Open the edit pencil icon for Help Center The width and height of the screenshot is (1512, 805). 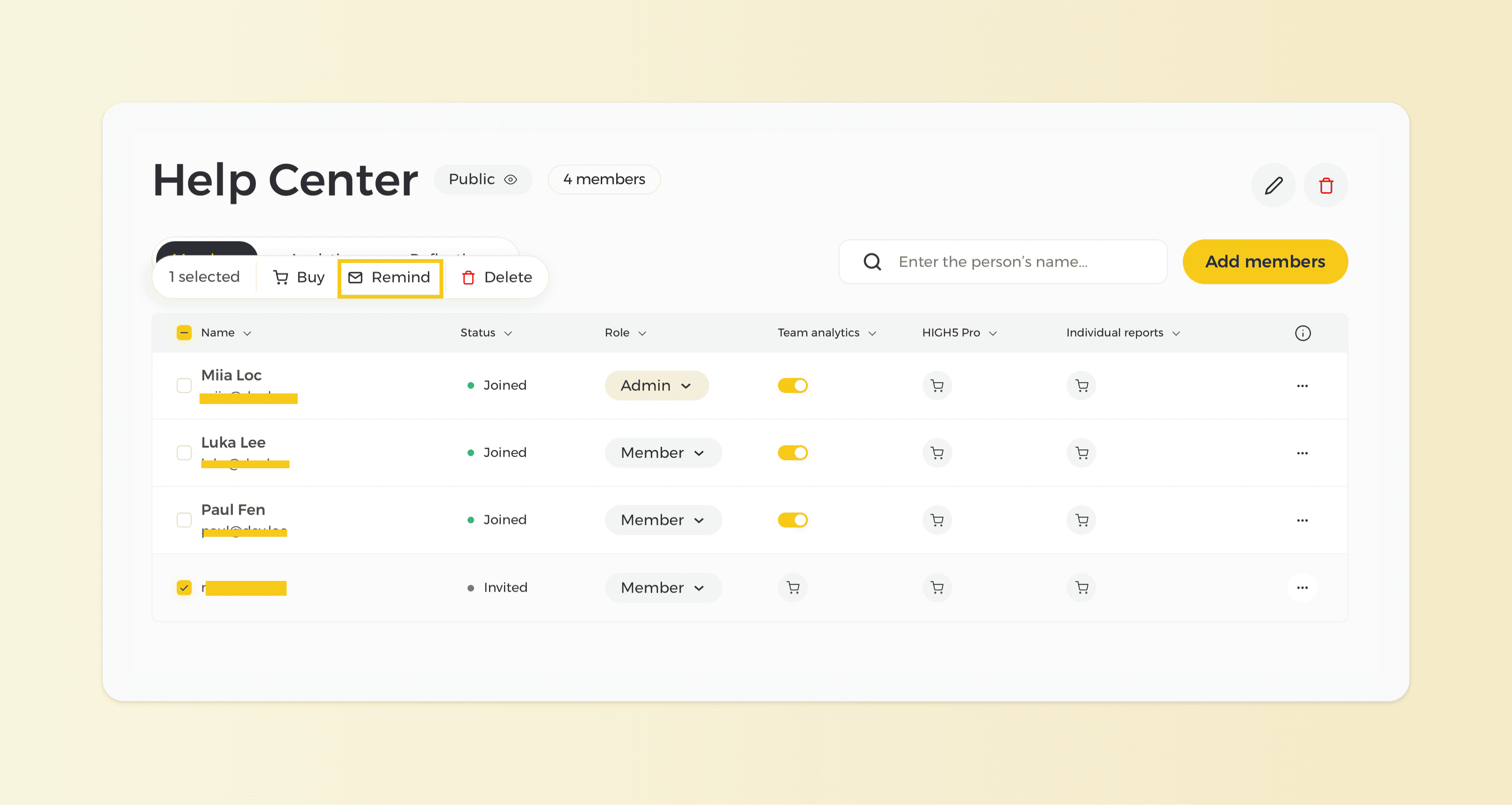tap(1273, 186)
